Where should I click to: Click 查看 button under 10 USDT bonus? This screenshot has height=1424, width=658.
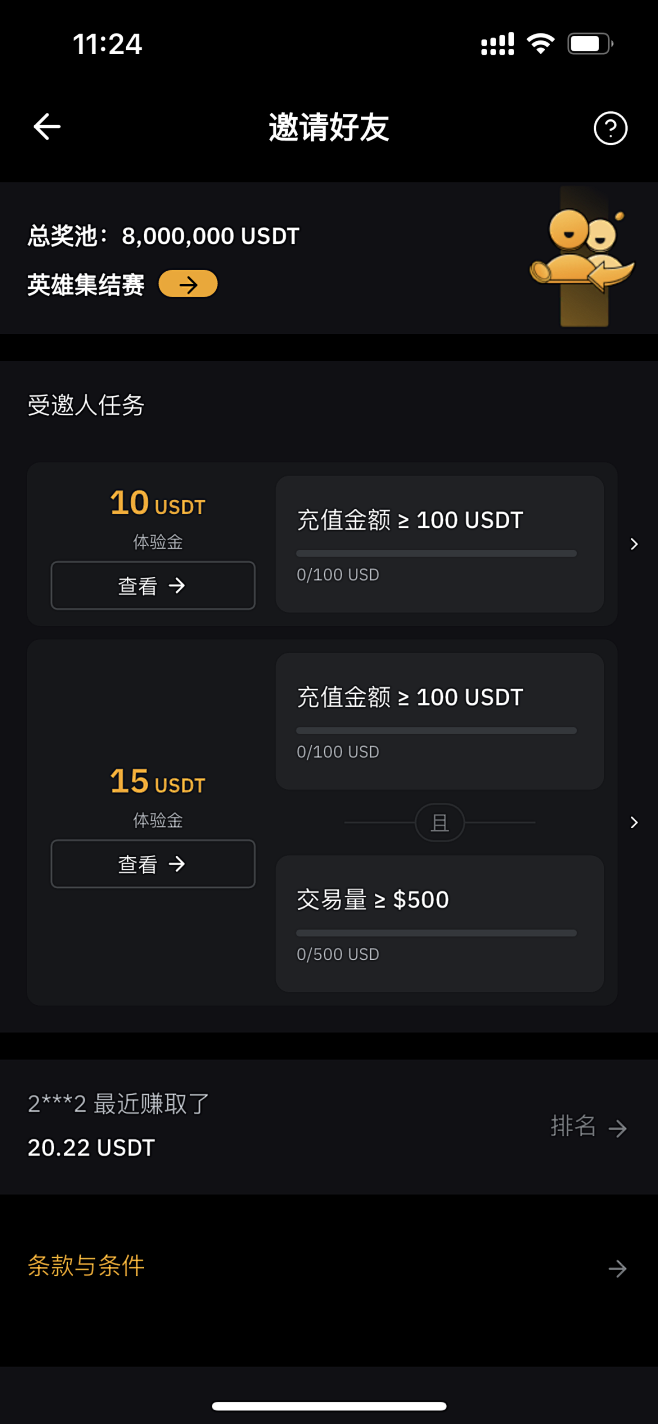(153, 586)
